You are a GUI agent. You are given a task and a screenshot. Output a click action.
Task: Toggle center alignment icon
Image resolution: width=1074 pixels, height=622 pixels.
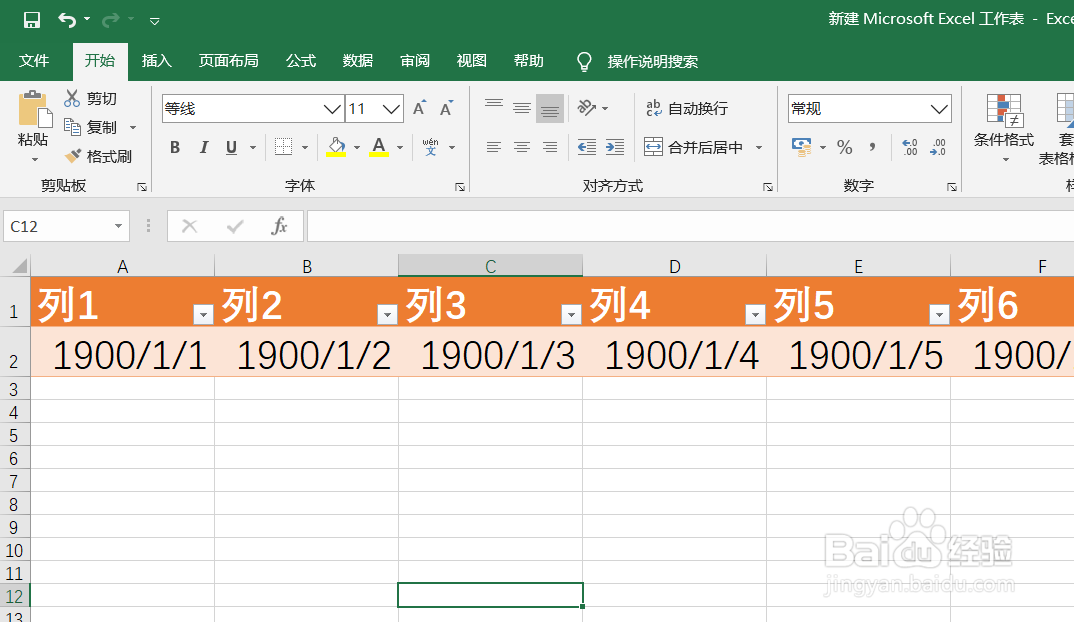click(x=521, y=146)
